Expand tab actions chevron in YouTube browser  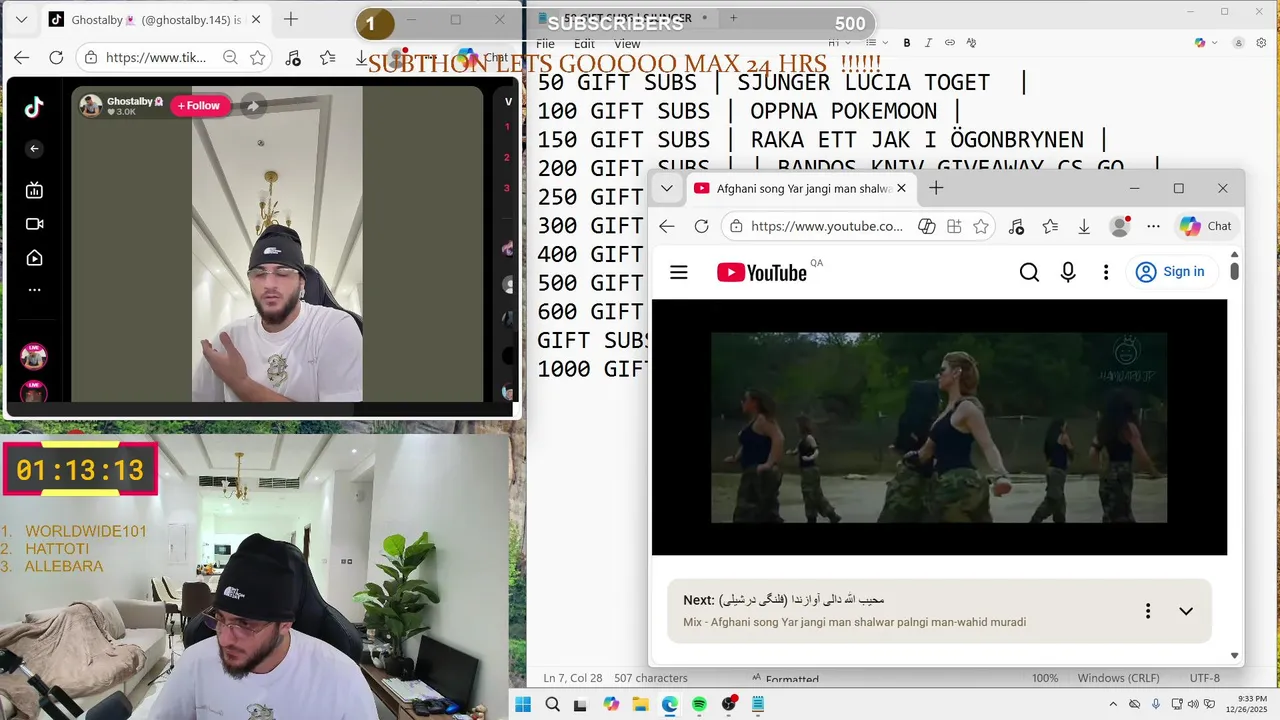(666, 188)
